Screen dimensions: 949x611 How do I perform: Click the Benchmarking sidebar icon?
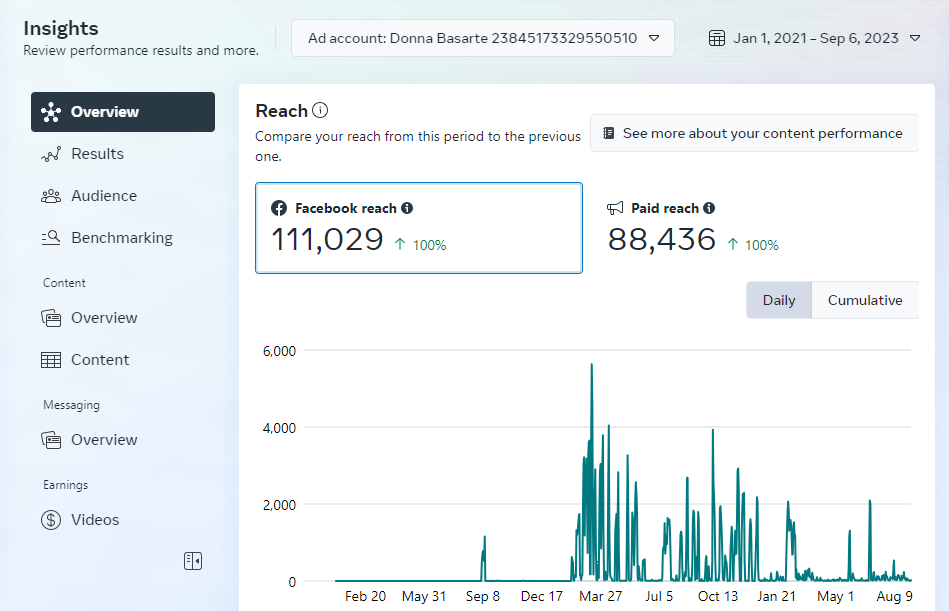click(51, 238)
